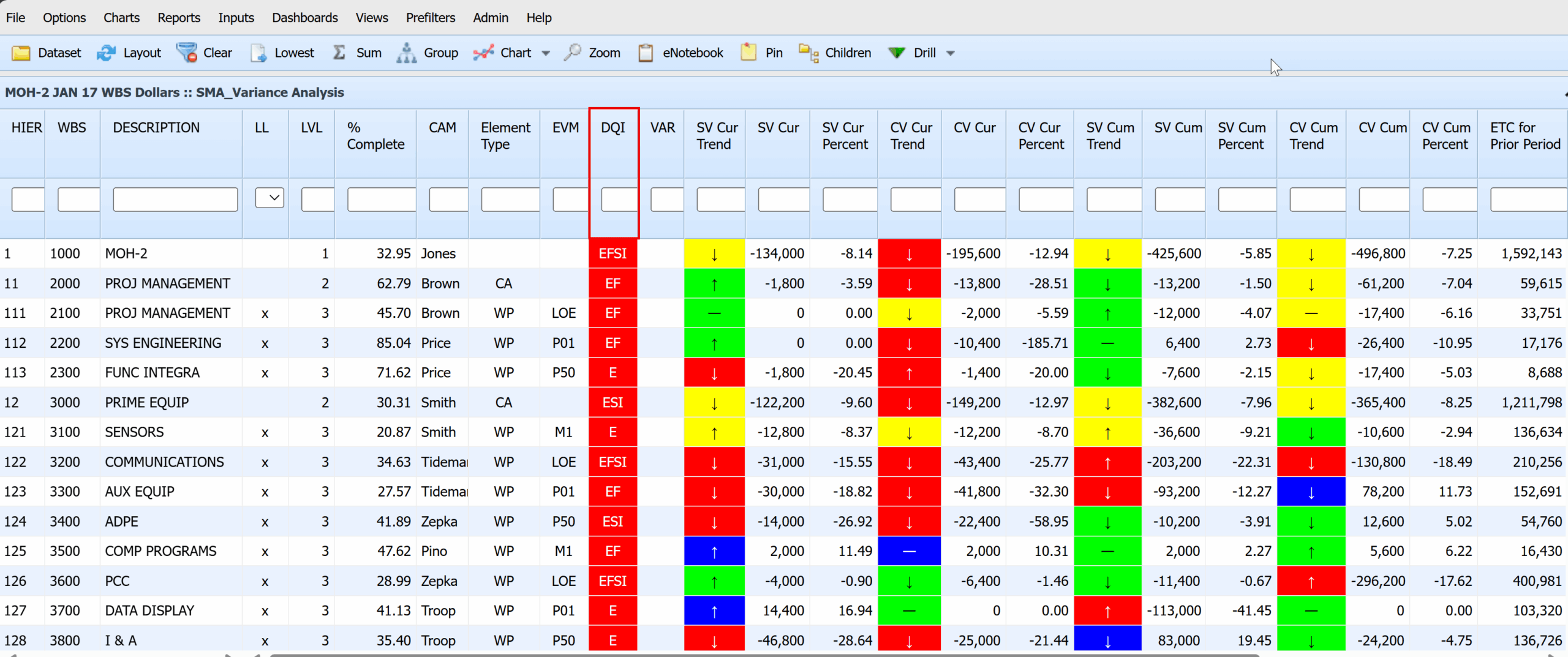Open the Dashboards menu

(305, 18)
